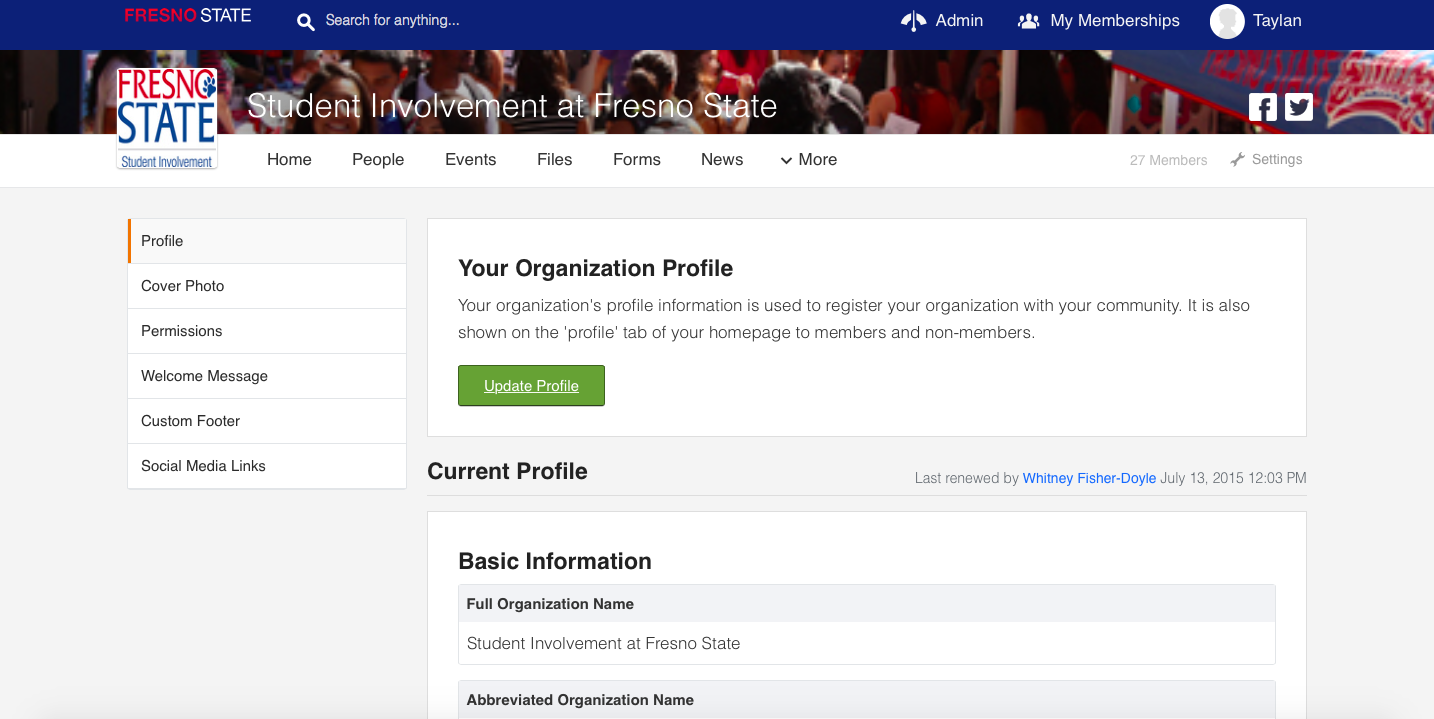Click the Fresno State Student Involvement logo
Screen dimensions: 1434x719
(x=167, y=118)
